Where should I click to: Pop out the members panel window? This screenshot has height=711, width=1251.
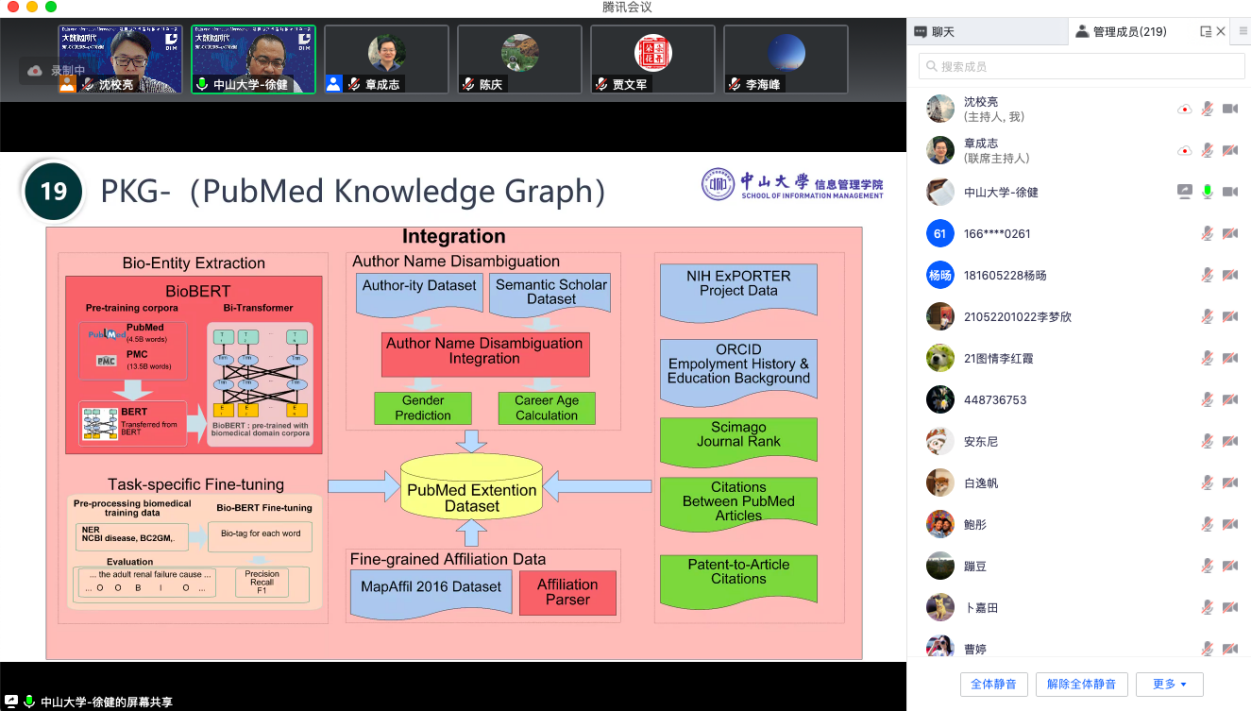[1206, 32]
